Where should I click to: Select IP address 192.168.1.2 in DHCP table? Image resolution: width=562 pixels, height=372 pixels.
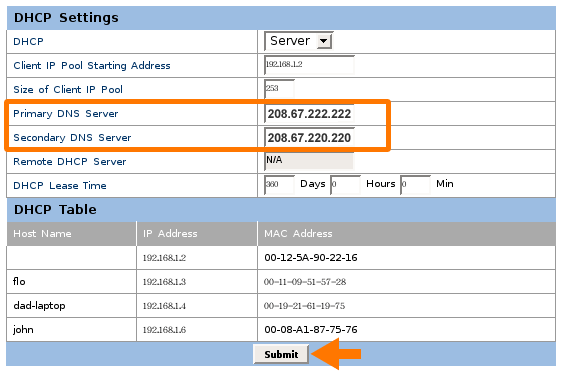click(x=164, y=258)
